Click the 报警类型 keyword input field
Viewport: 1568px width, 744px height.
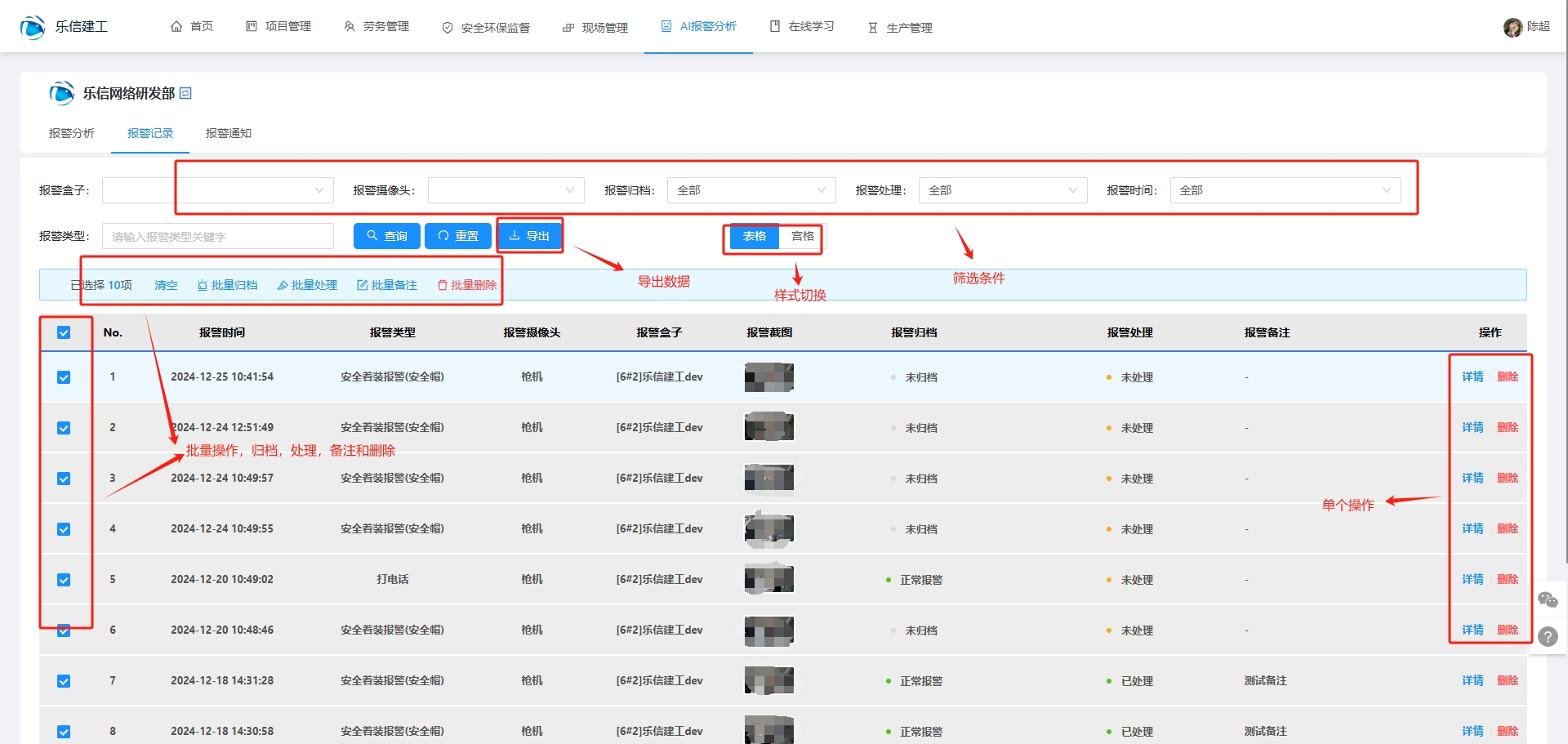(x=217, y=236)
